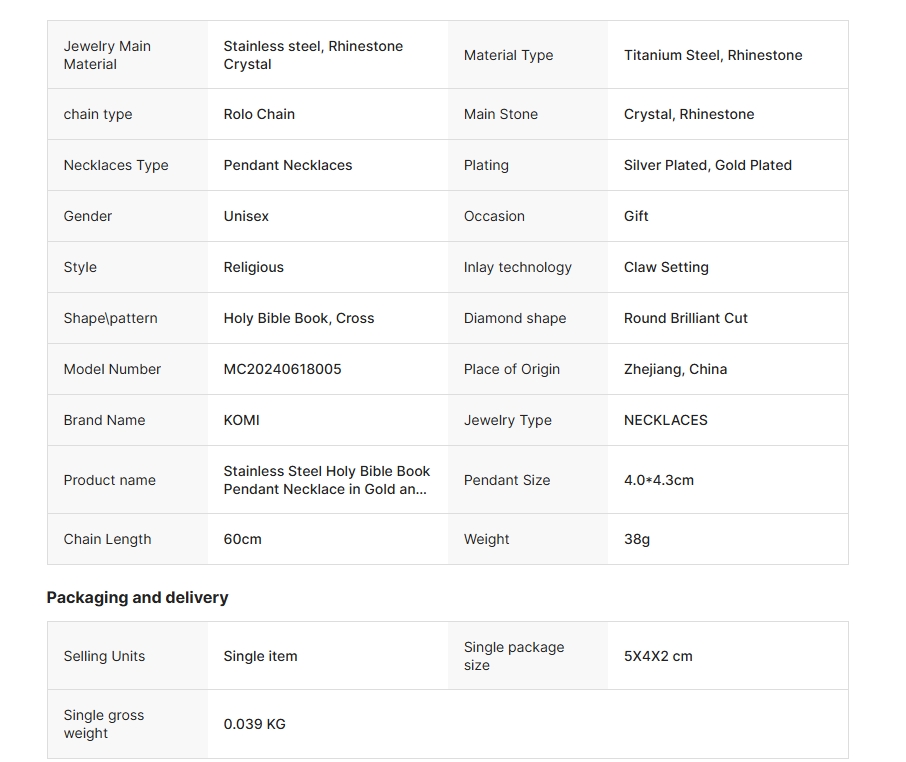Click the gross weight value 0.039 KG

pyautogui.click(x=254, y=724)
